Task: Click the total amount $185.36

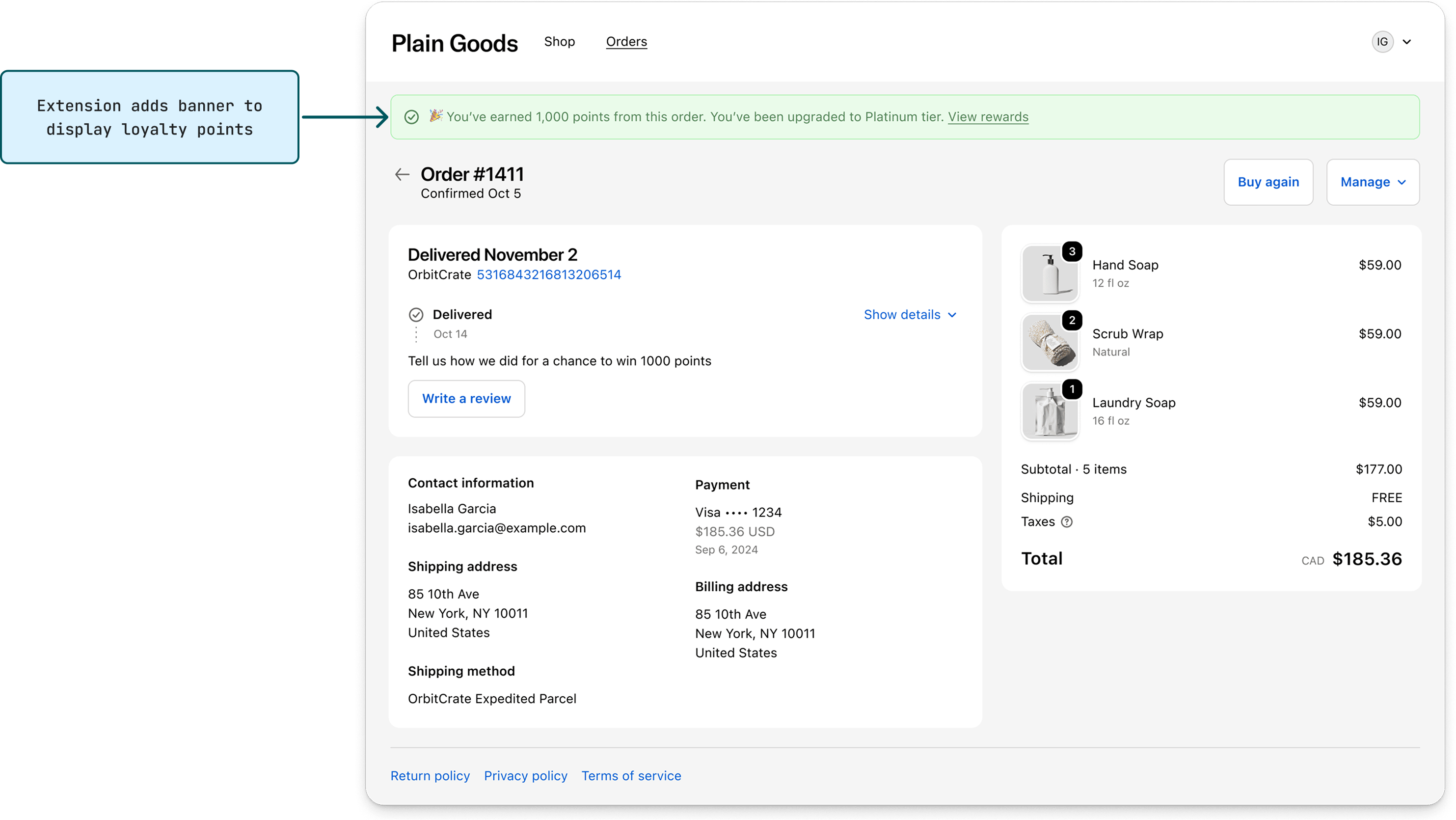Action: coord(1367,559)
